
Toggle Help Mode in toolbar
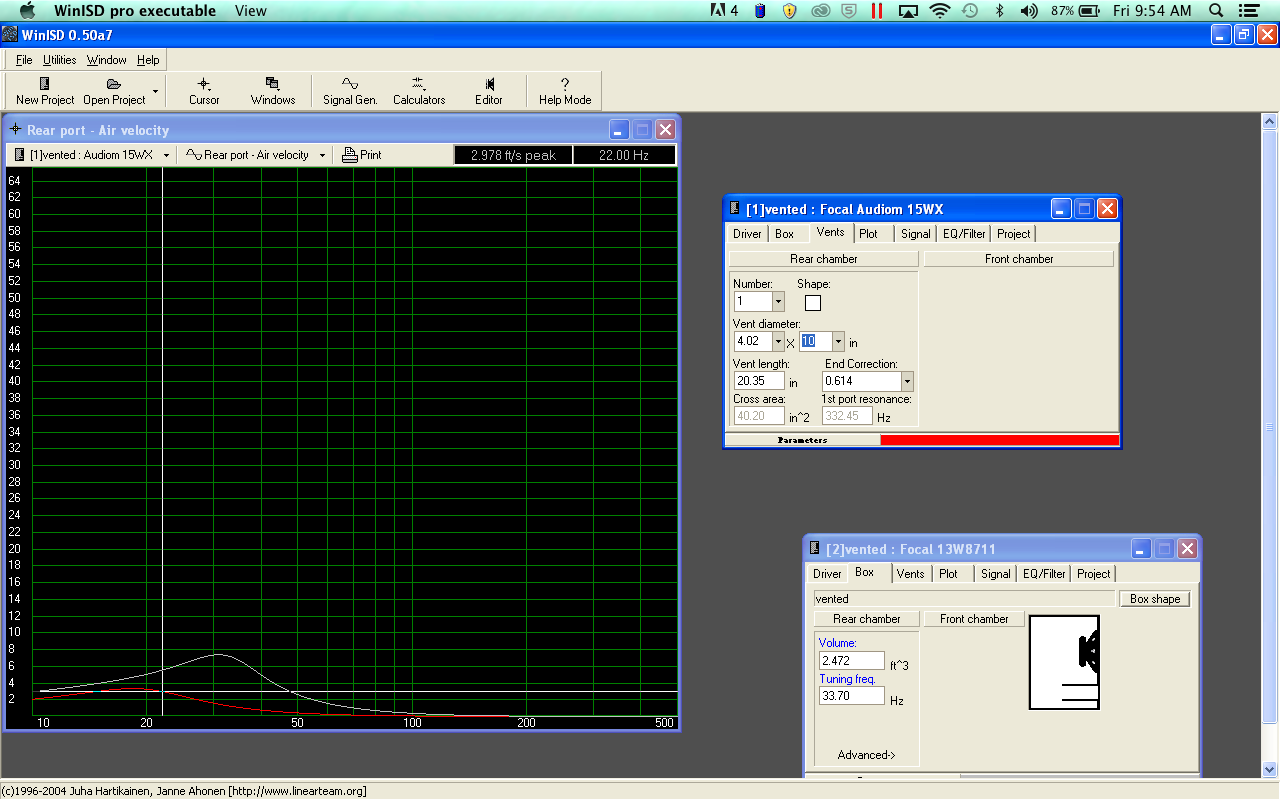coord(565,91)
